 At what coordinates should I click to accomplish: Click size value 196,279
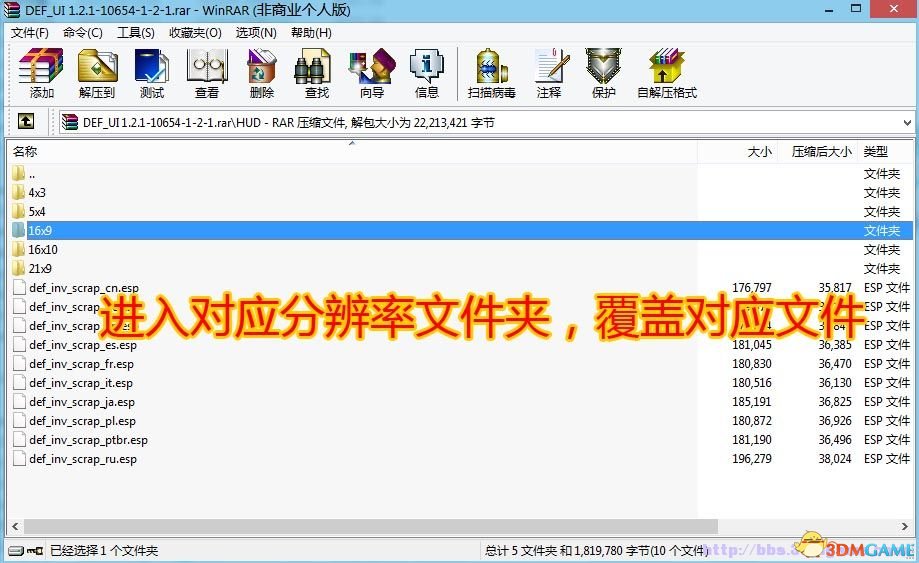[x=751, y=459]
